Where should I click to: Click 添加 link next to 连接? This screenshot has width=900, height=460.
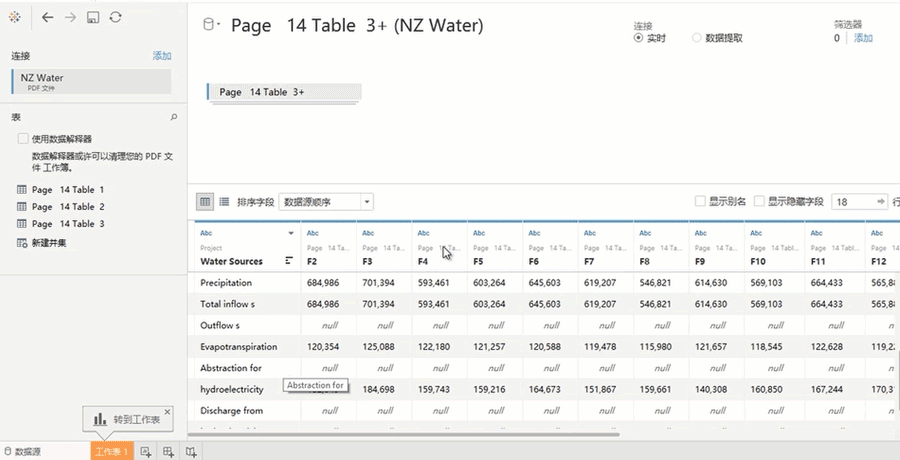(161, 56)
